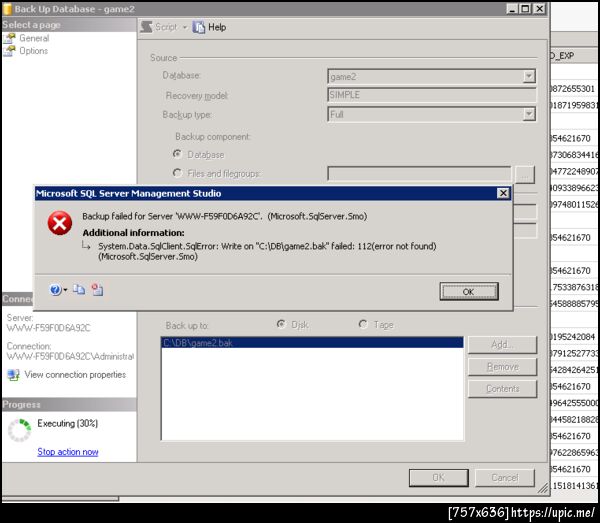The image size is (600, 523).
Task: Show technical details icon in error dialog
Action: (x=97, y=290)
